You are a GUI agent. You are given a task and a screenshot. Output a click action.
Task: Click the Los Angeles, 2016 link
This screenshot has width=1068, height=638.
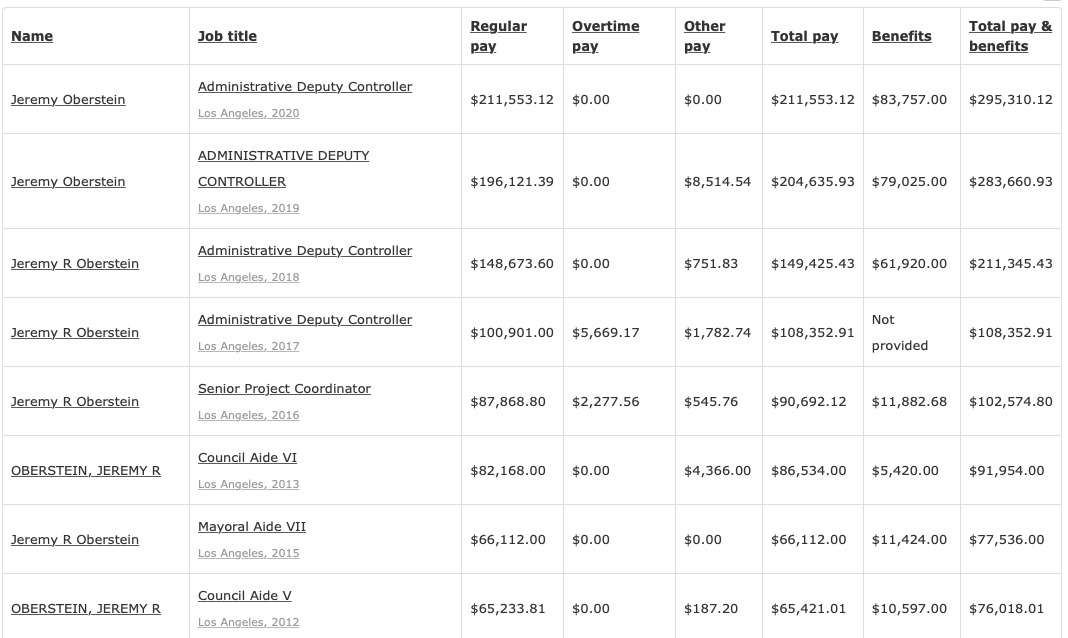(x=248, y=415)
